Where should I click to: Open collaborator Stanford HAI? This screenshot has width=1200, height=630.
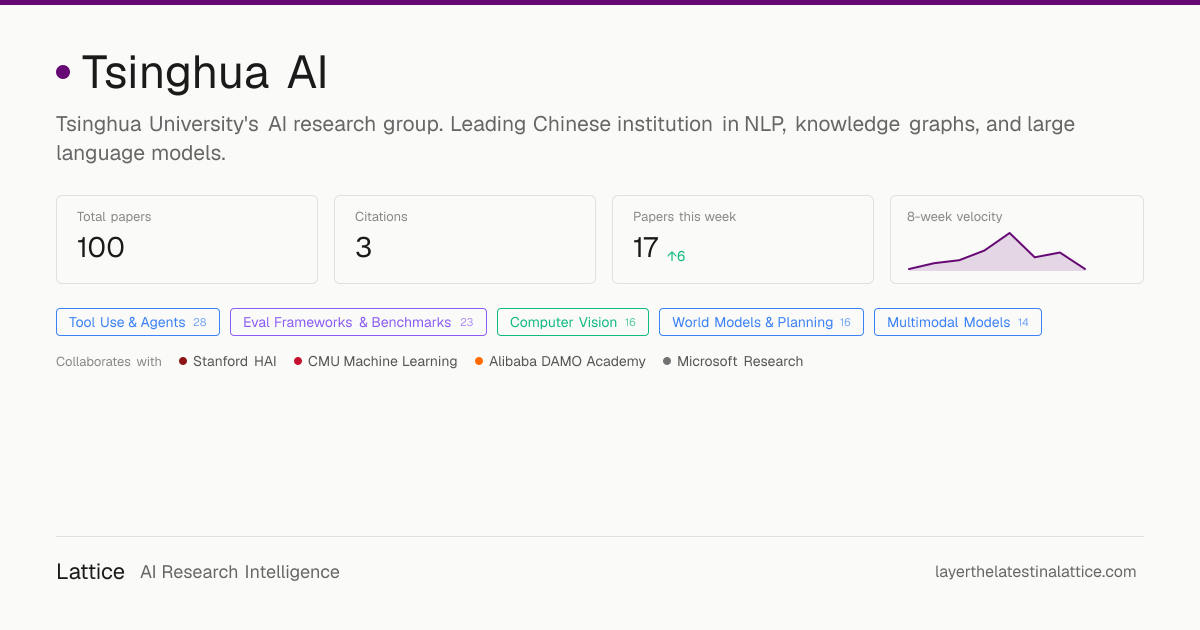tap(228, 361)
